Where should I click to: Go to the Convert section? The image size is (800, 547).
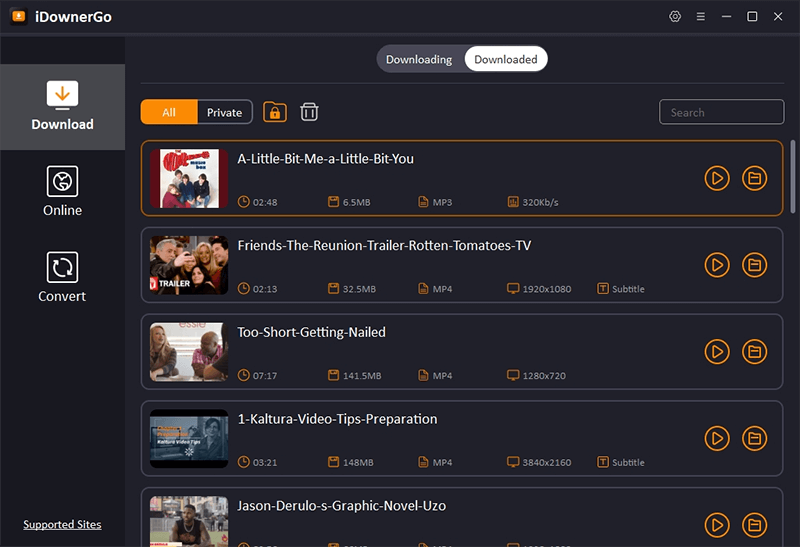(x=62, y=278)
